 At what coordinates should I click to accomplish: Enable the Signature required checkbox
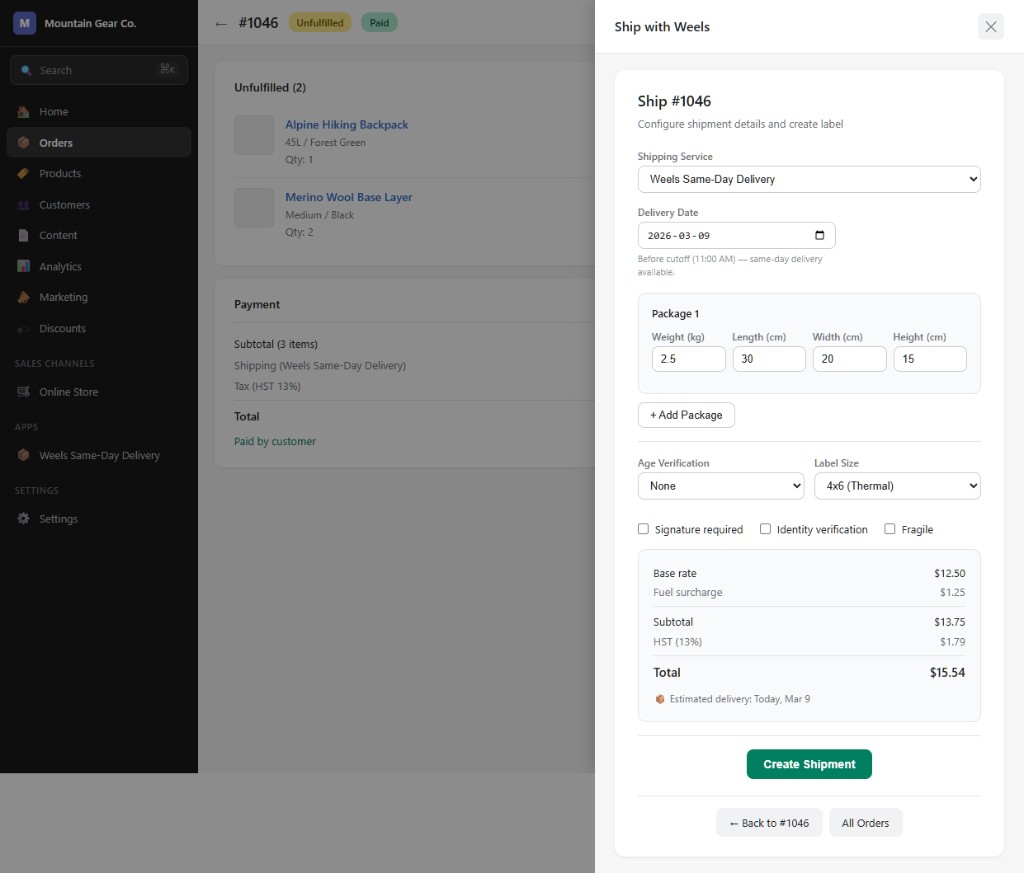click(643, 529)
